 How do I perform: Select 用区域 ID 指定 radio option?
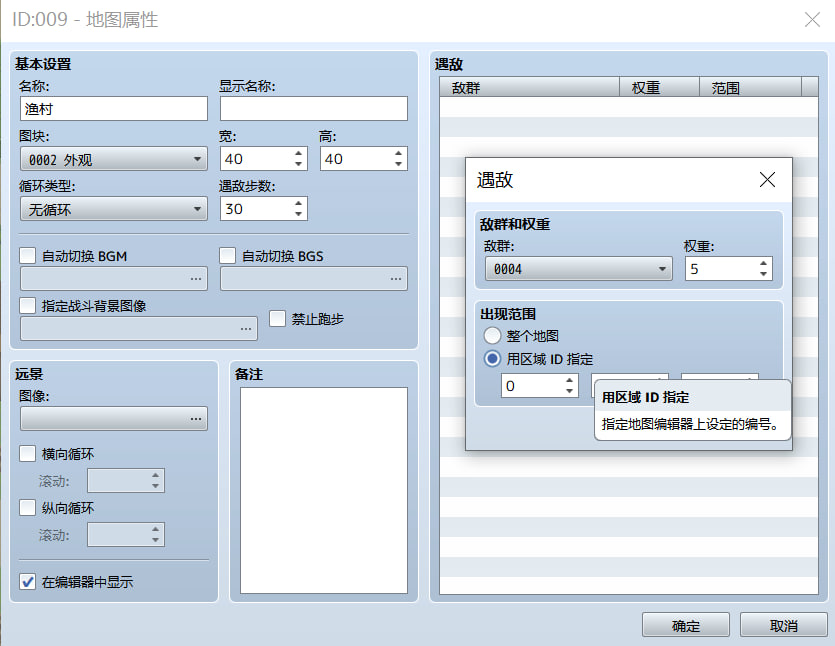pos(492,358)
